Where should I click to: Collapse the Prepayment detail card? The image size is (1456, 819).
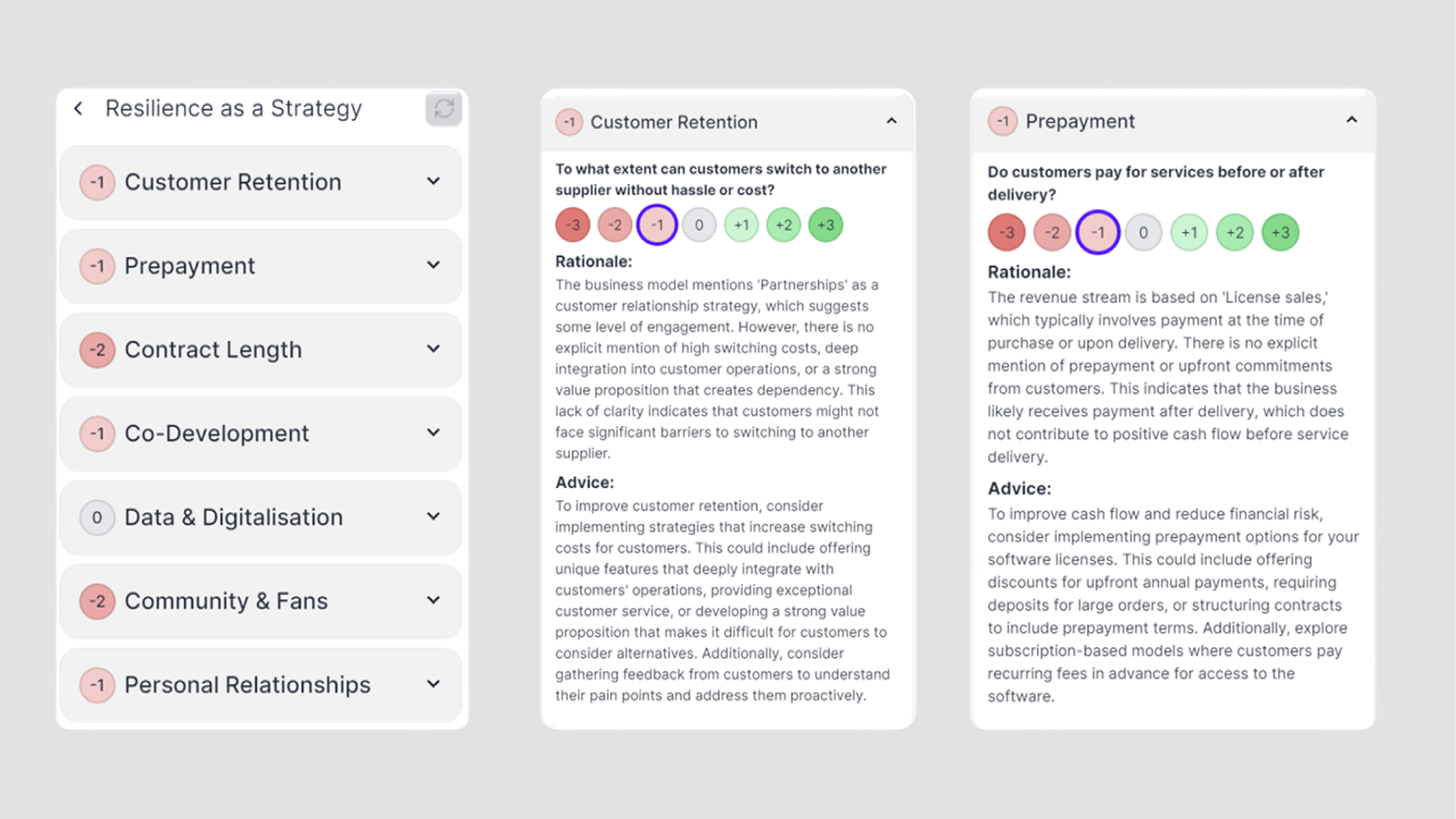tap(1352, 120)
